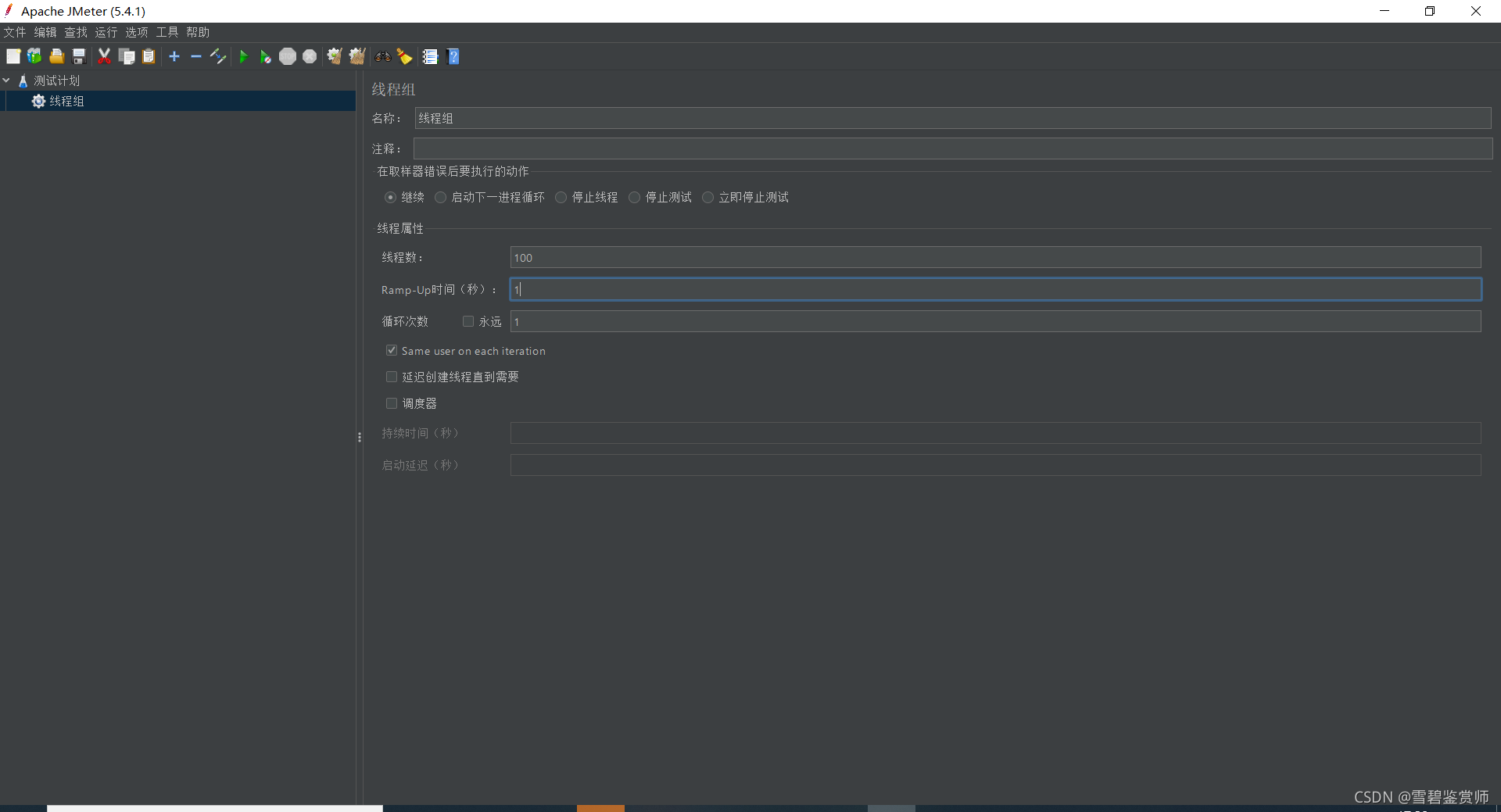Click the Test Plan flask icon
The image size is (1501, 812).
[x=23, y=80]
